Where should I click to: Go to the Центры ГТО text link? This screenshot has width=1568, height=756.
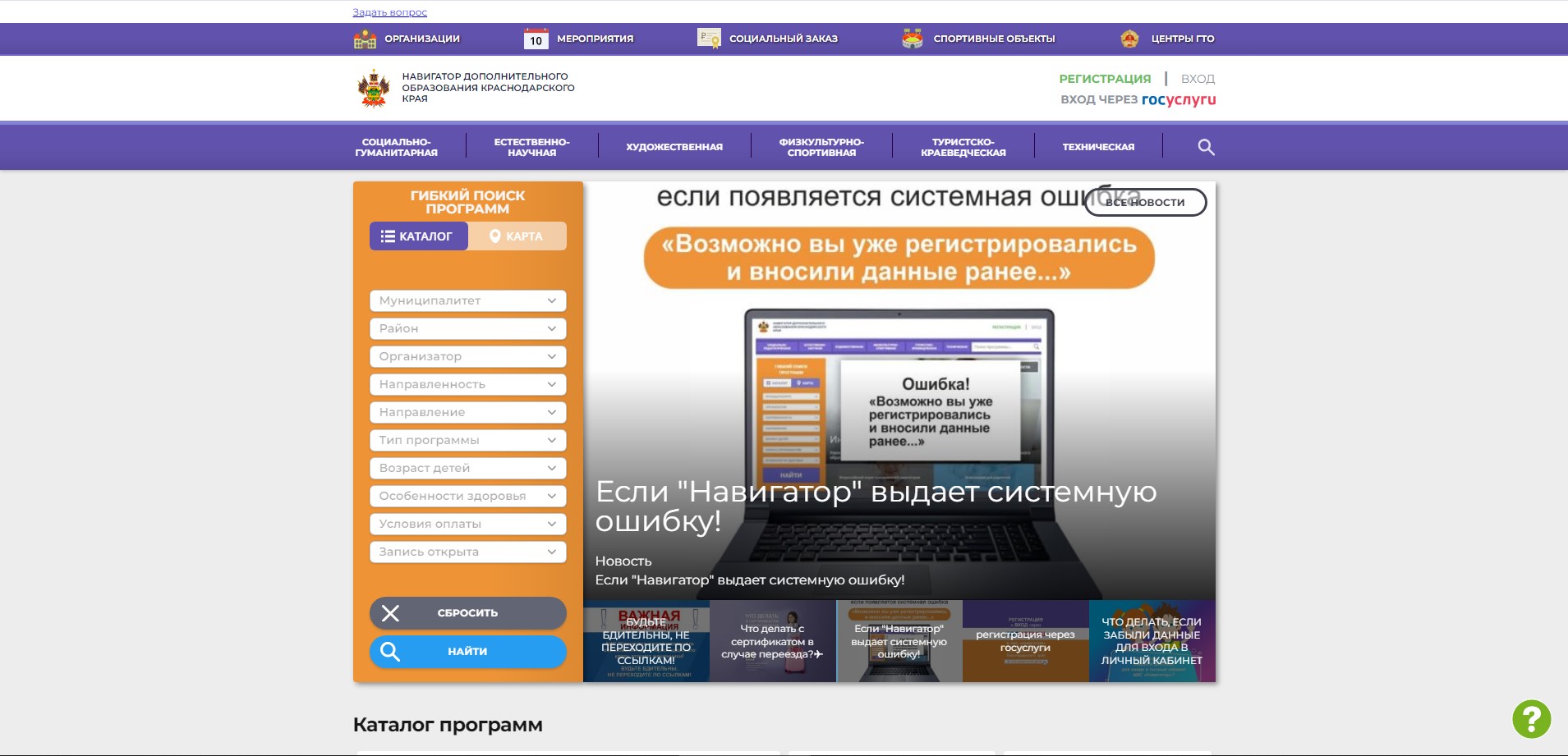[1183, 39]
